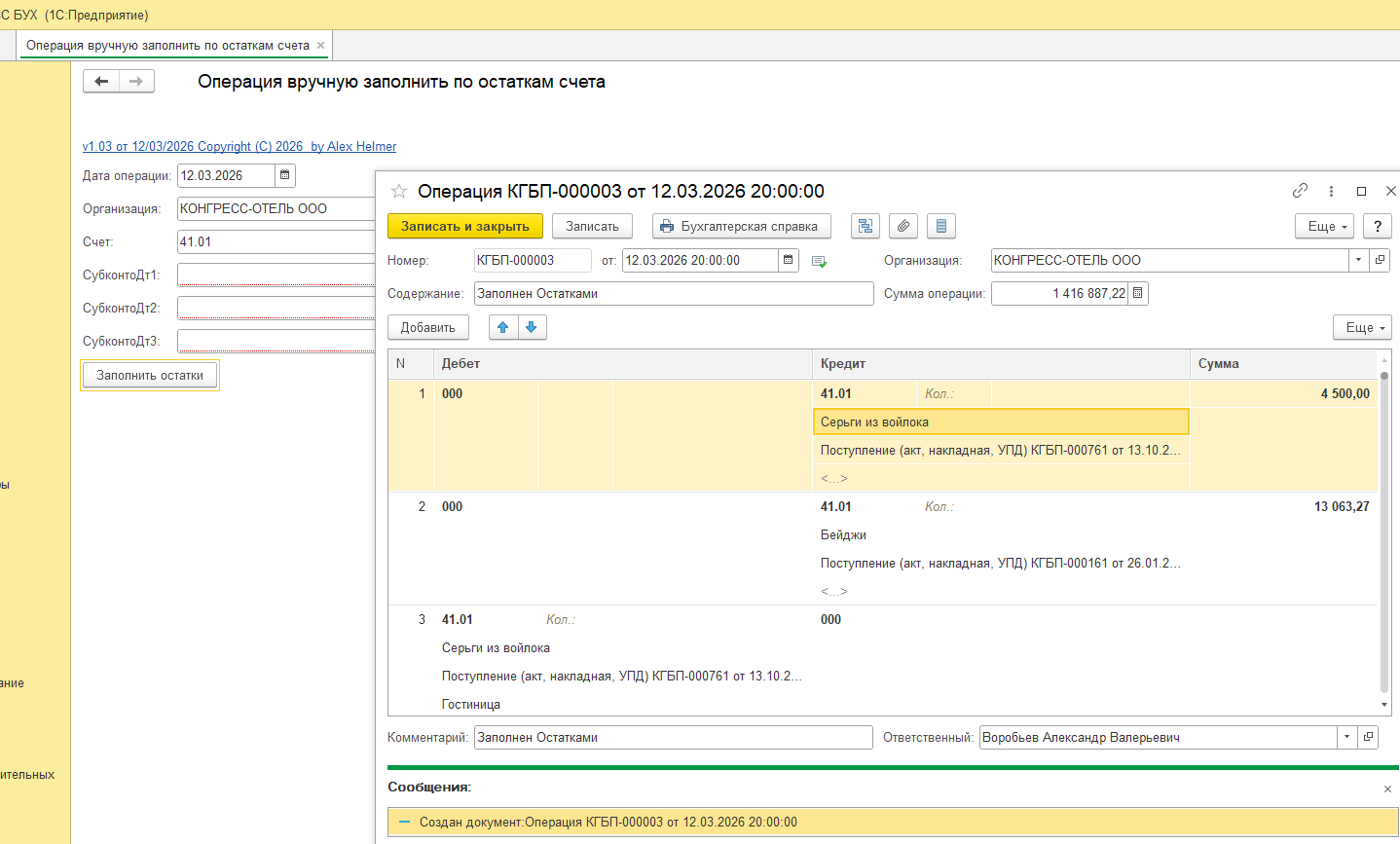Open the top Еще menu in toolbar

pos(1323,226)
